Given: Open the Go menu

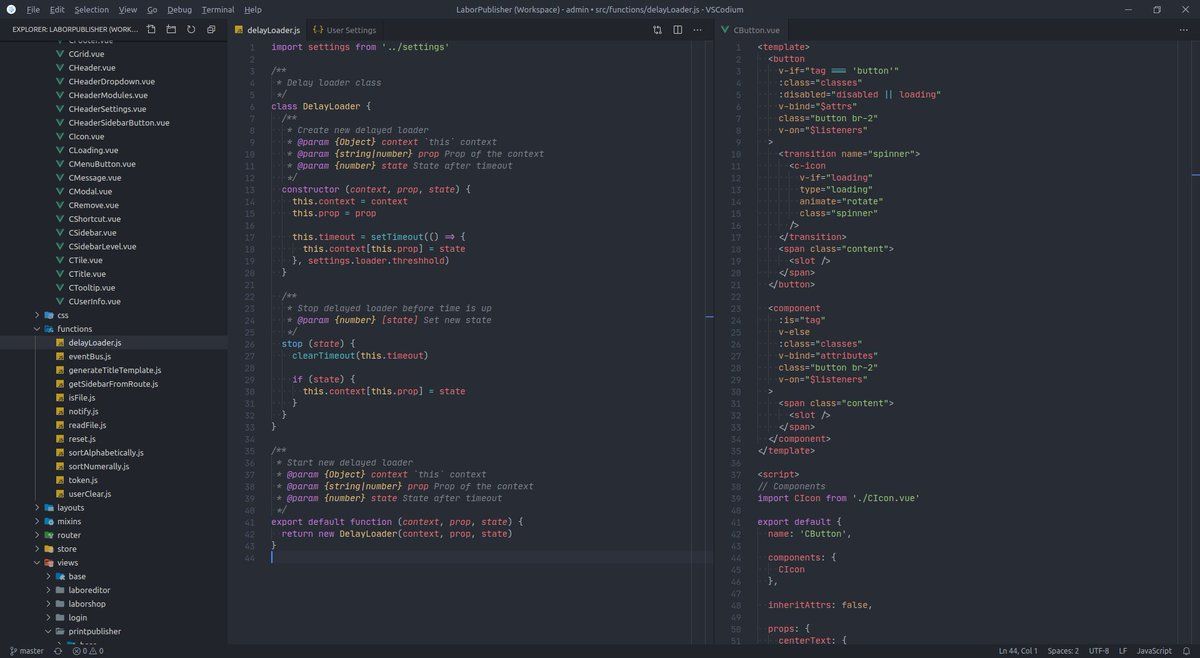Looking at the screenshot, I should (152, 9).
